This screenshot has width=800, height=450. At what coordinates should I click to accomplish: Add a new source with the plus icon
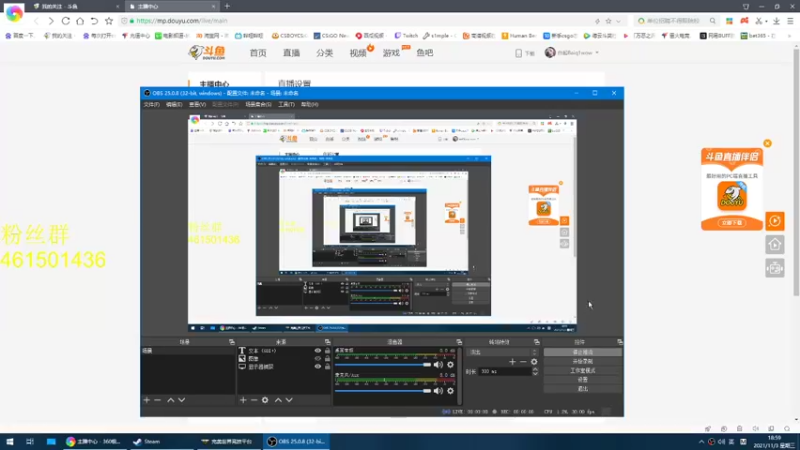pos(243,400)
